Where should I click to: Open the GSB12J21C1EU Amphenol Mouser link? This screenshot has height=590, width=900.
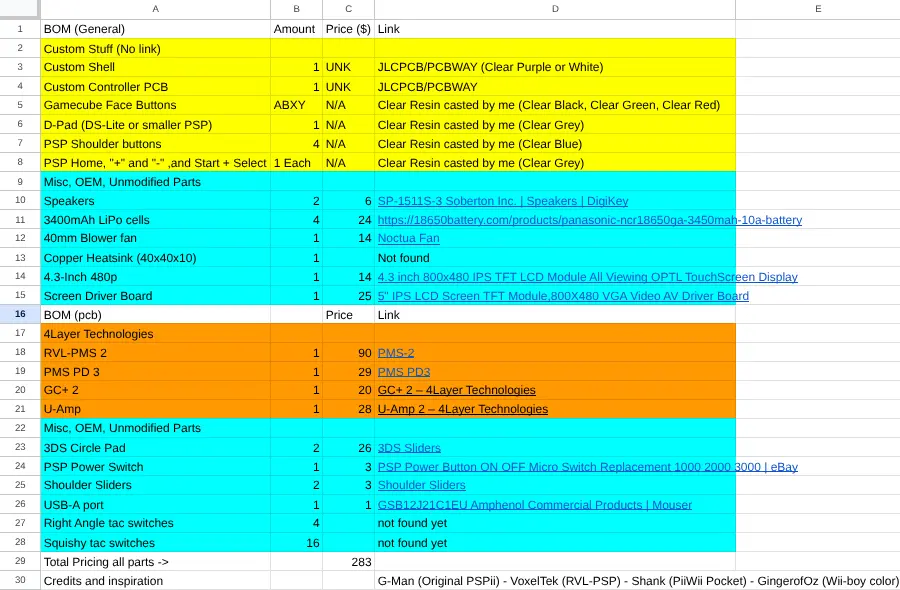(x=535, y=505)
